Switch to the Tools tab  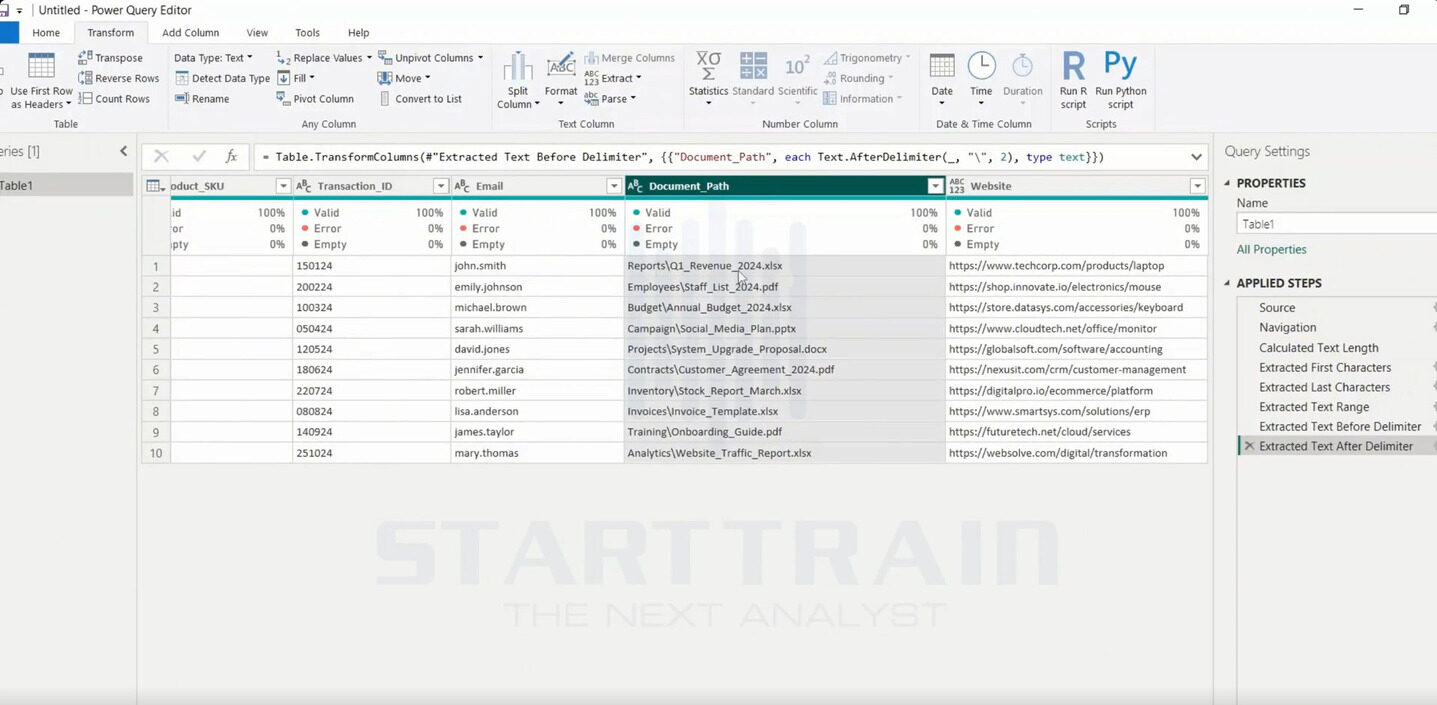tap(307, 33)
